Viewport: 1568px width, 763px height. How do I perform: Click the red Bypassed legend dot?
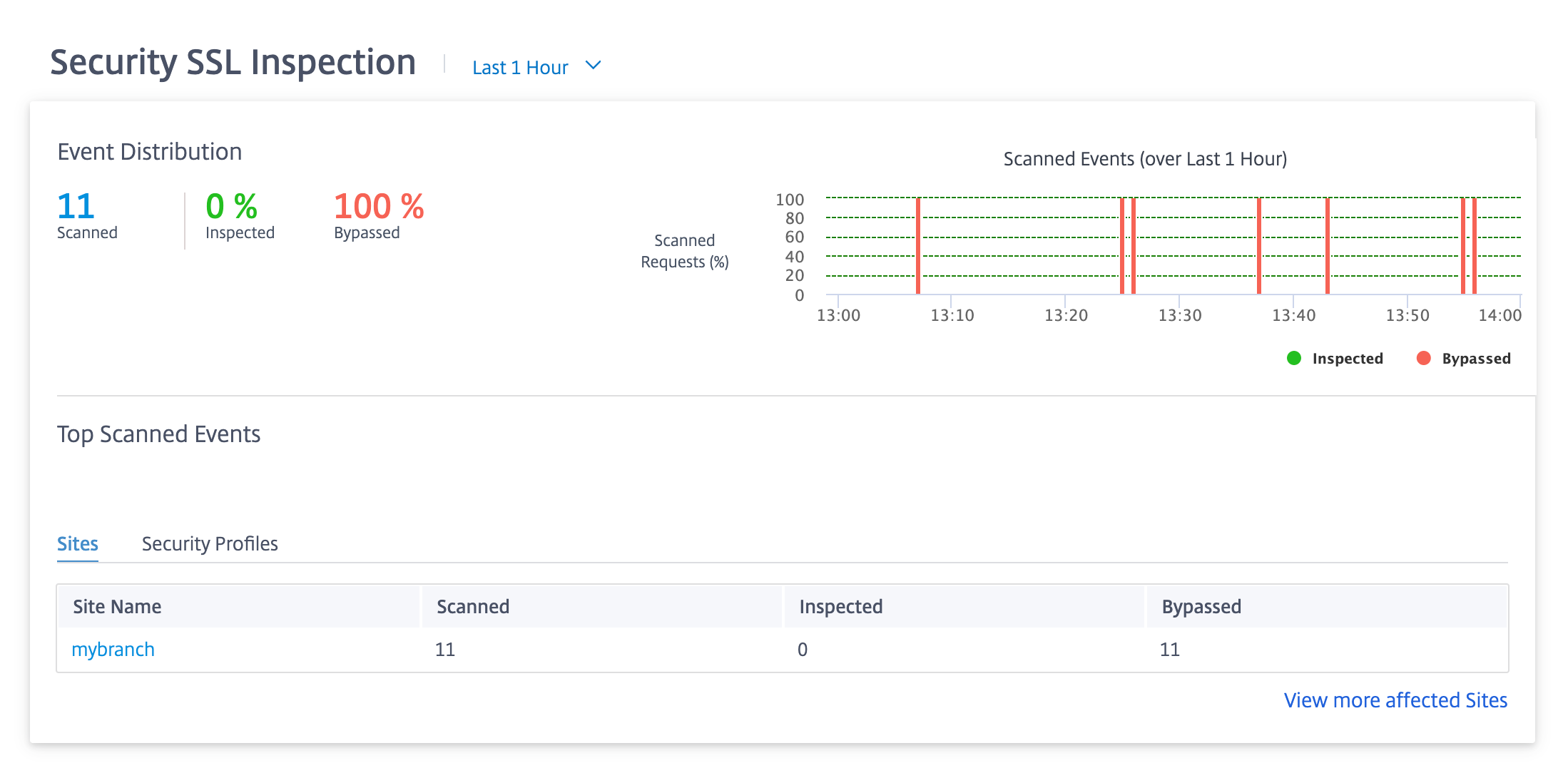coord(1423,358)
